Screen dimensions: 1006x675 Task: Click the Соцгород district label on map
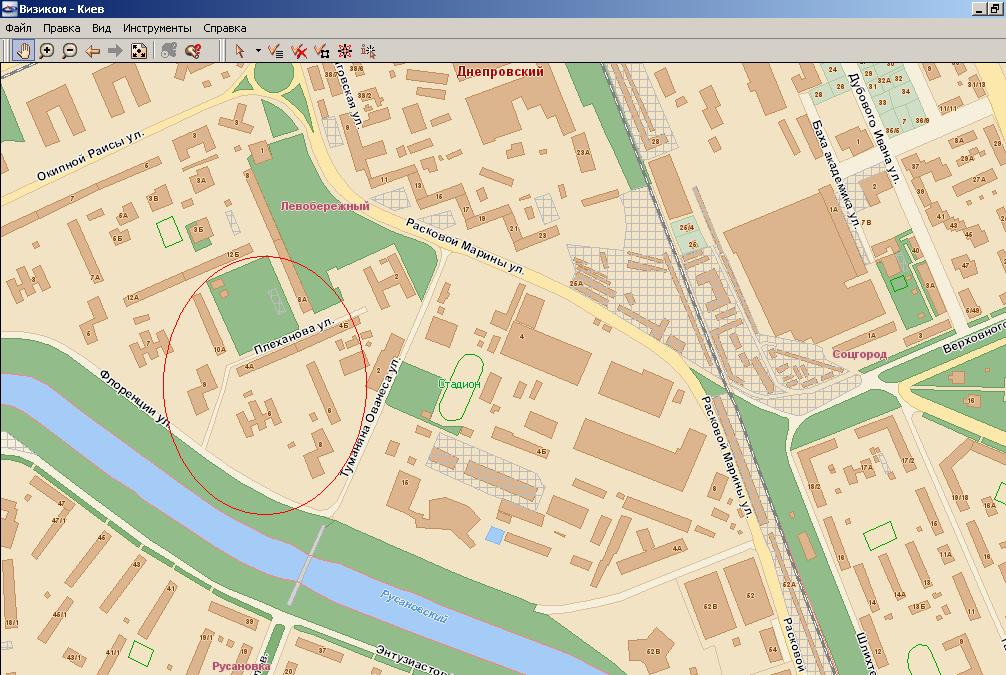859,354
